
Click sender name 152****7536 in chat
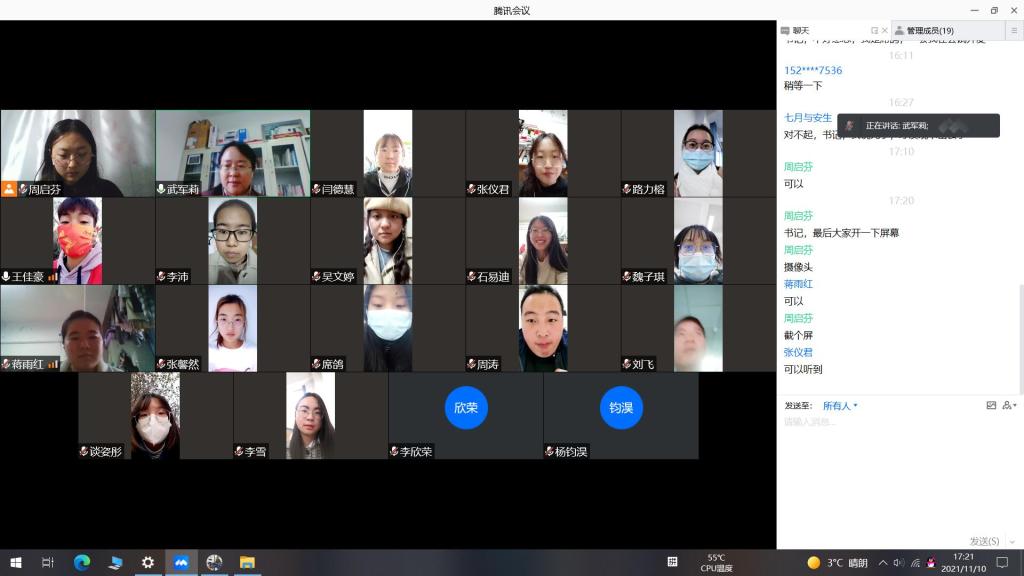(813, 70)
